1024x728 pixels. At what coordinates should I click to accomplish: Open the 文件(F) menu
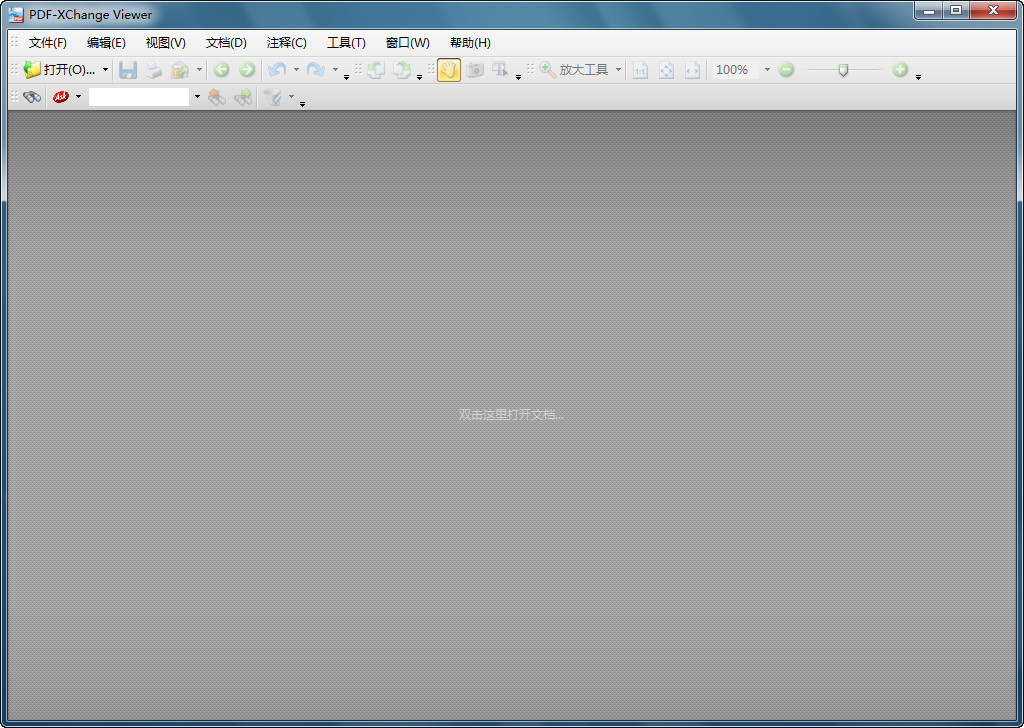(48, 42)
